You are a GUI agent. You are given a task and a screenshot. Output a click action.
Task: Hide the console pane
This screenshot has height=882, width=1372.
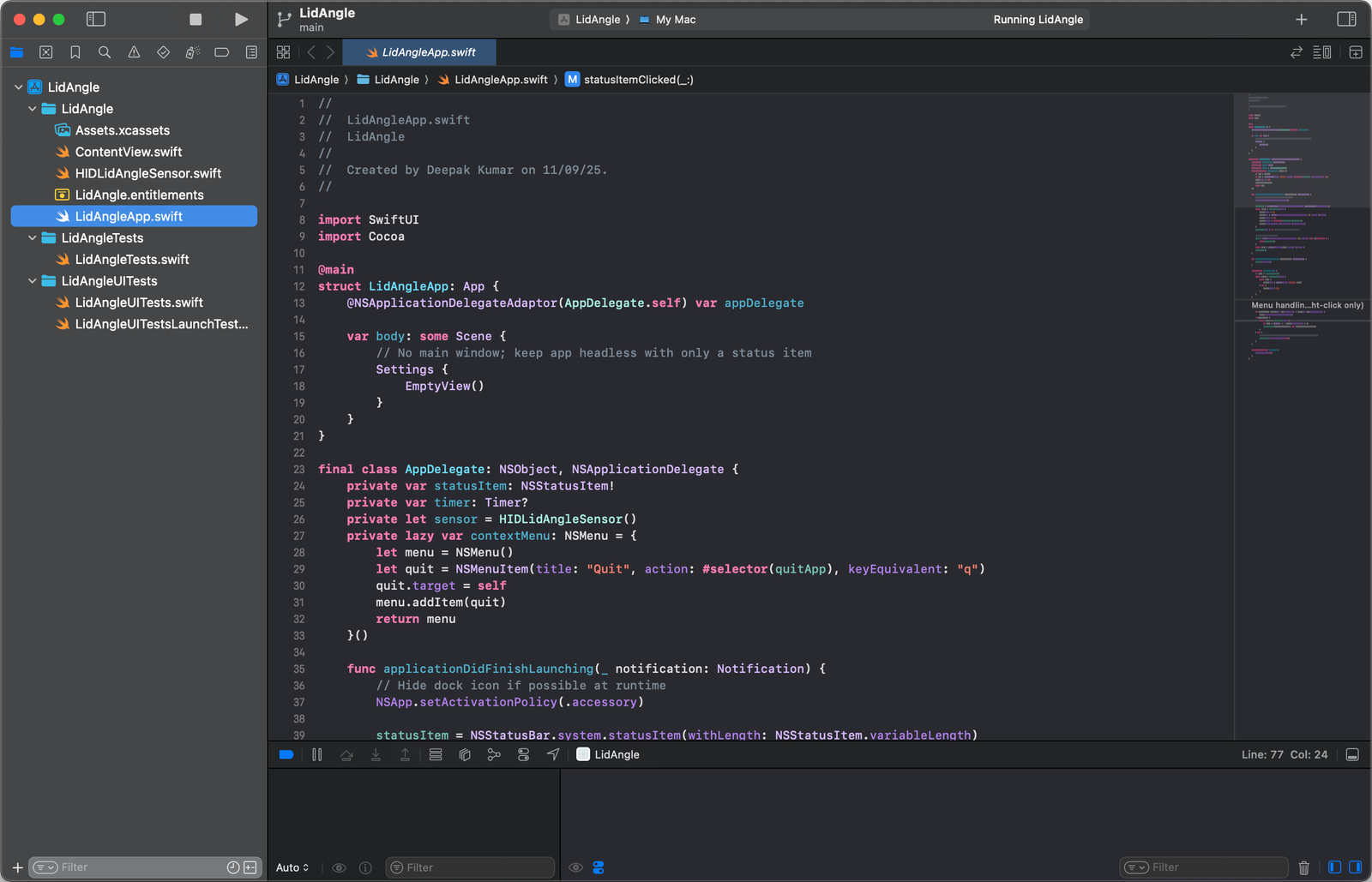[x=1355, y=867]
